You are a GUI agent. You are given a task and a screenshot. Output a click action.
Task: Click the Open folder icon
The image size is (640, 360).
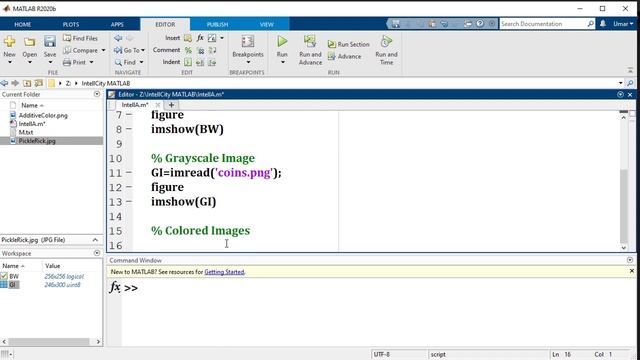[29, 42]
